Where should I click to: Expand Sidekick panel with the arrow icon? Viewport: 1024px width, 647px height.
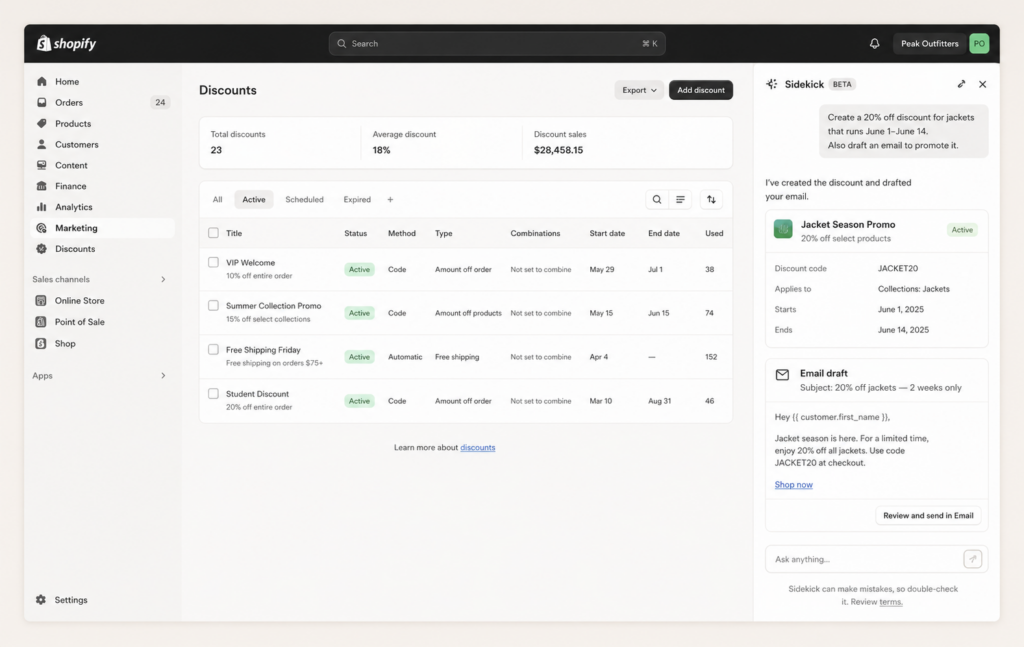pos(961,84)
